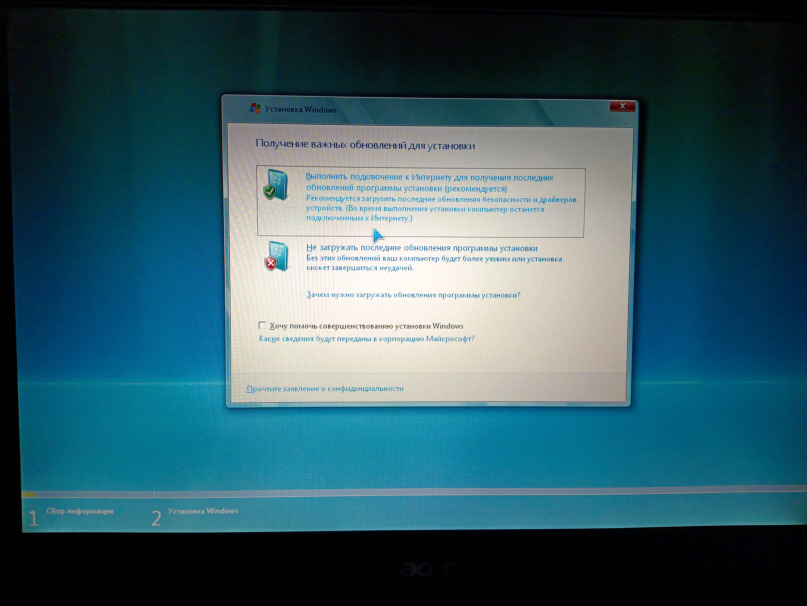Click the heading 'Получение важных обновлений для установки'
807x606 pixels.
click(x=365, y=145)
